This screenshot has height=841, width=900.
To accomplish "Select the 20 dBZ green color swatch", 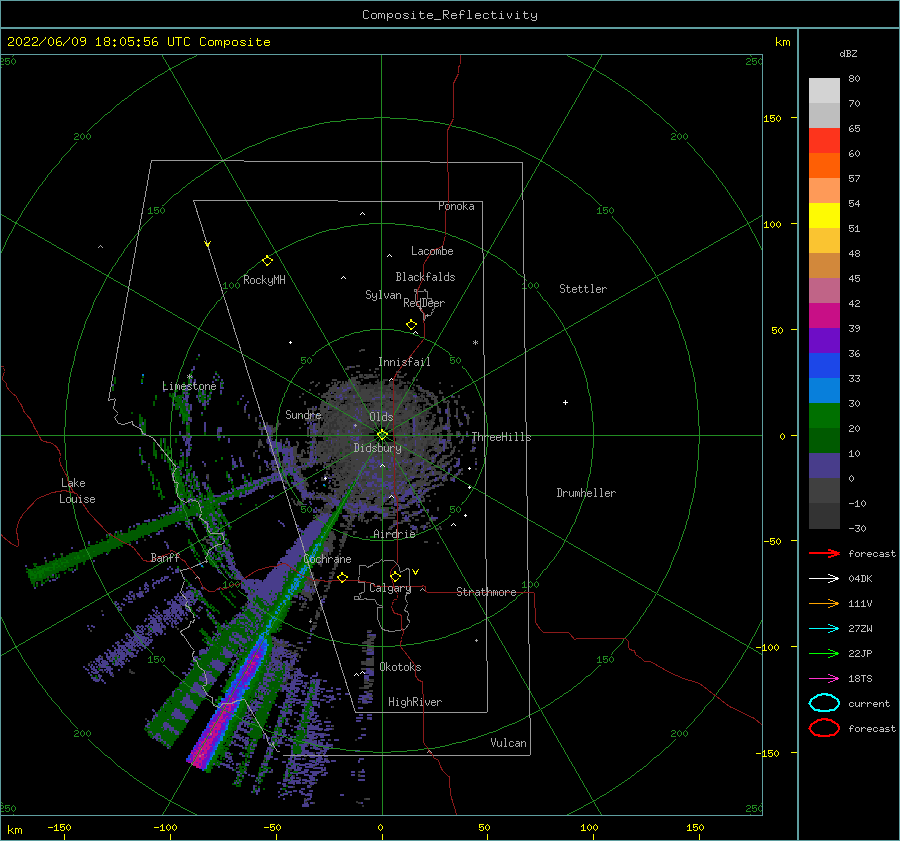I will pyautogui.click(x=824, y=416).
